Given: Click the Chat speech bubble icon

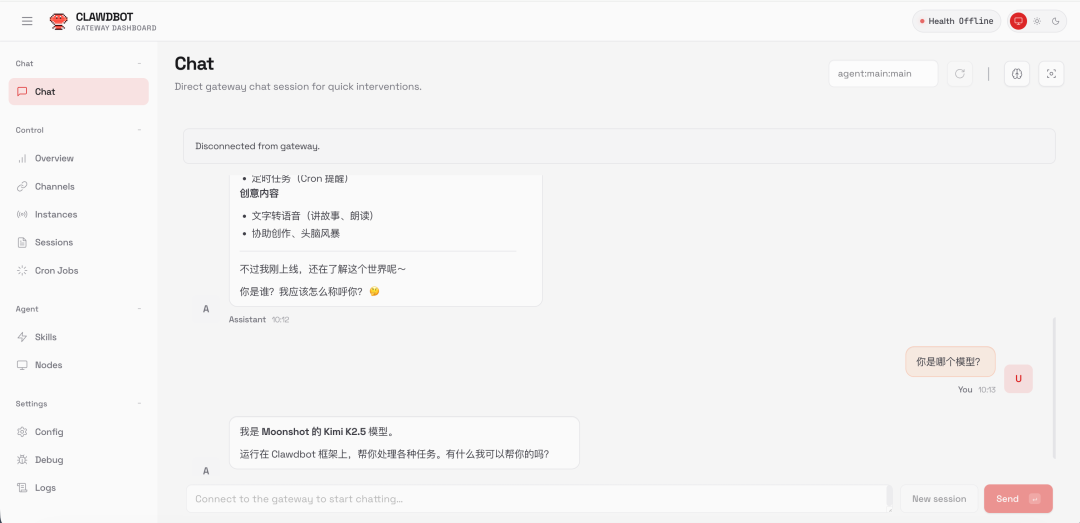Looking at the screenshot, I should pos(22,92).
